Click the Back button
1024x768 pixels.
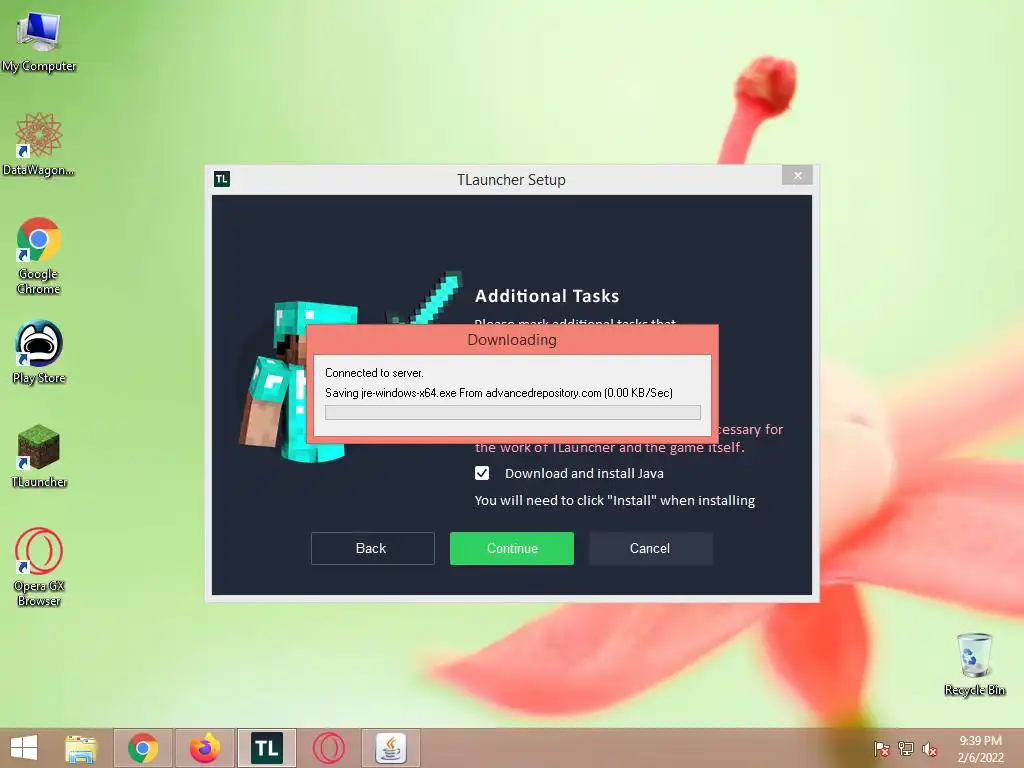pos(372,548)
